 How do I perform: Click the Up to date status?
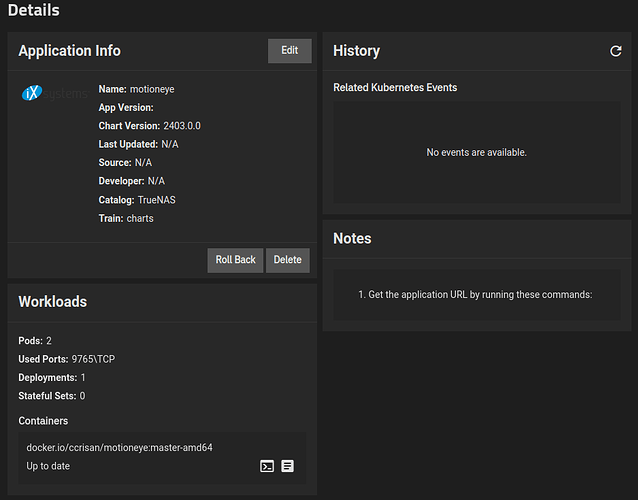tap(48, 466)
